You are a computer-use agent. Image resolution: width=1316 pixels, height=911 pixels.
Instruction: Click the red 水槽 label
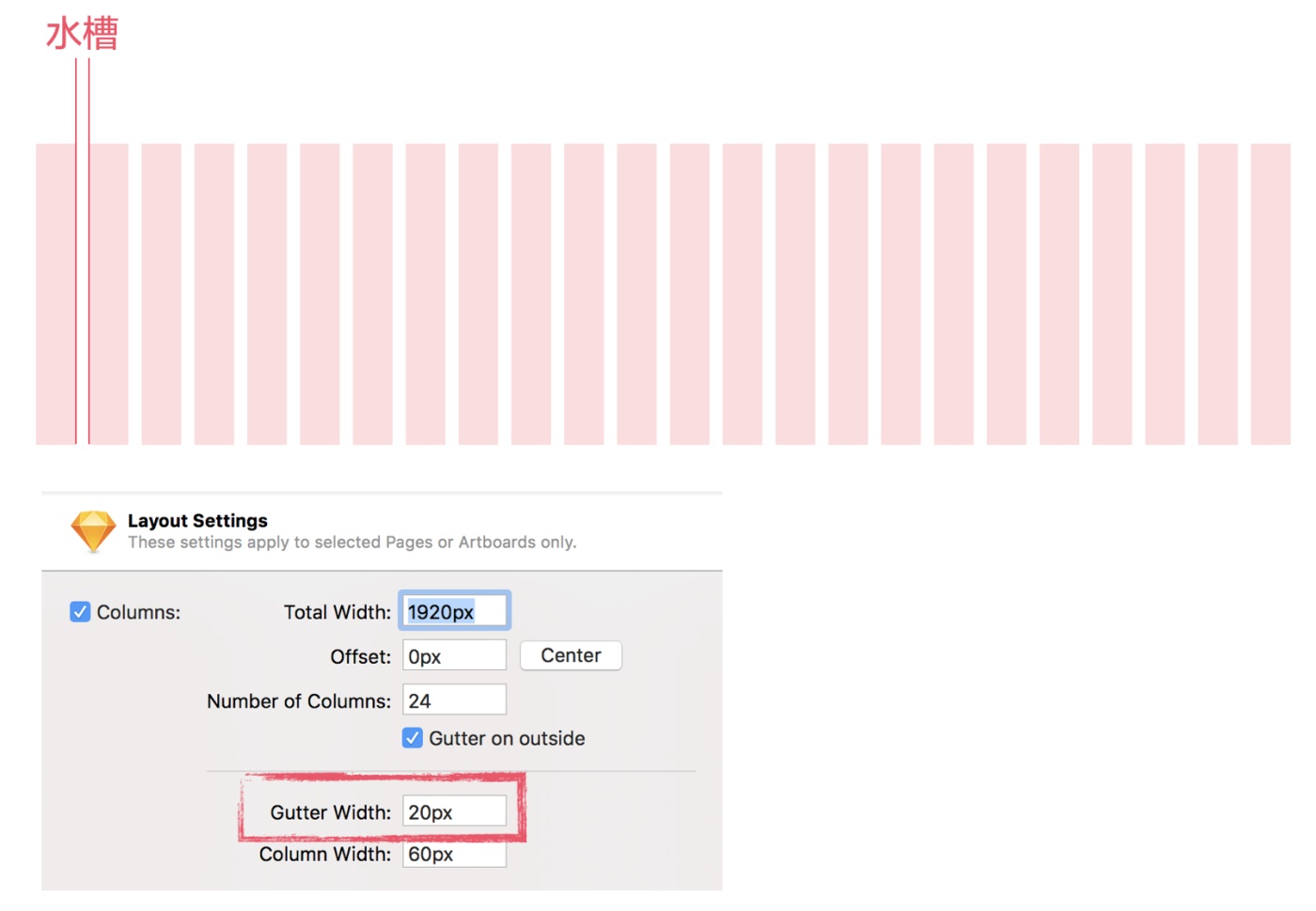[83, 34]
